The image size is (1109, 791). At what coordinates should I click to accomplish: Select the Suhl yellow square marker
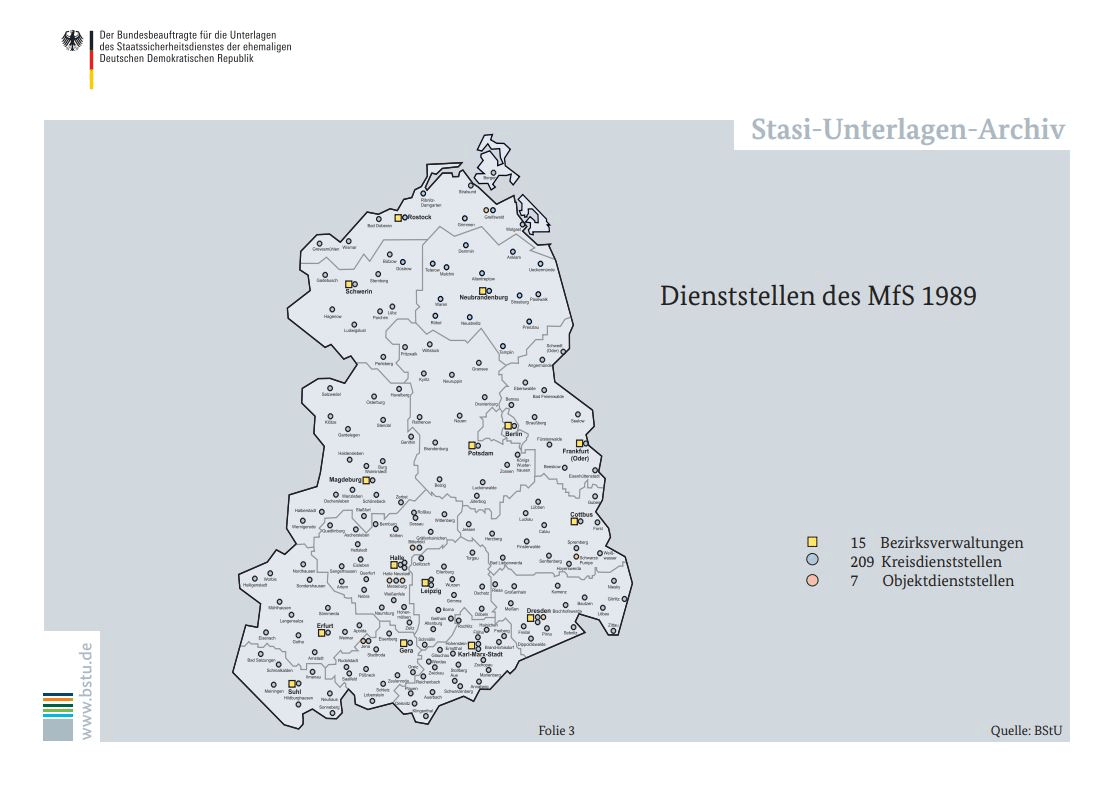(292, 684)
